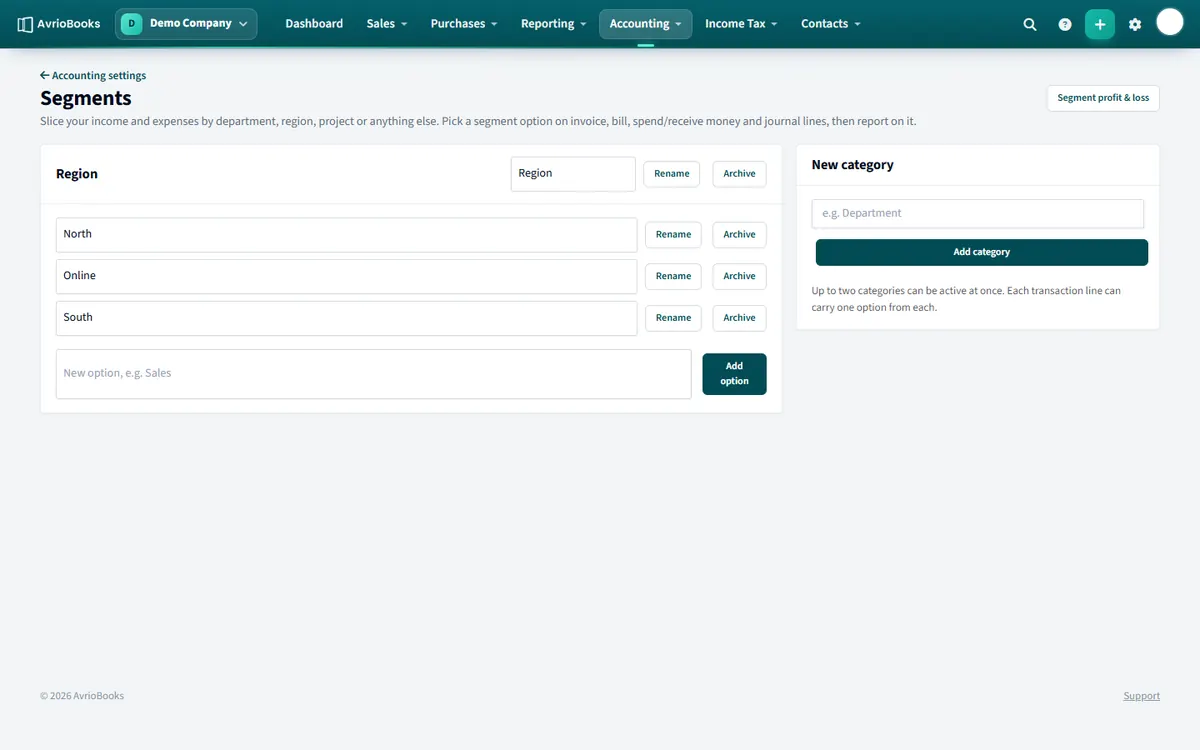Click the © 2026 AvrioBooks footer text

(x=82, y=696)
